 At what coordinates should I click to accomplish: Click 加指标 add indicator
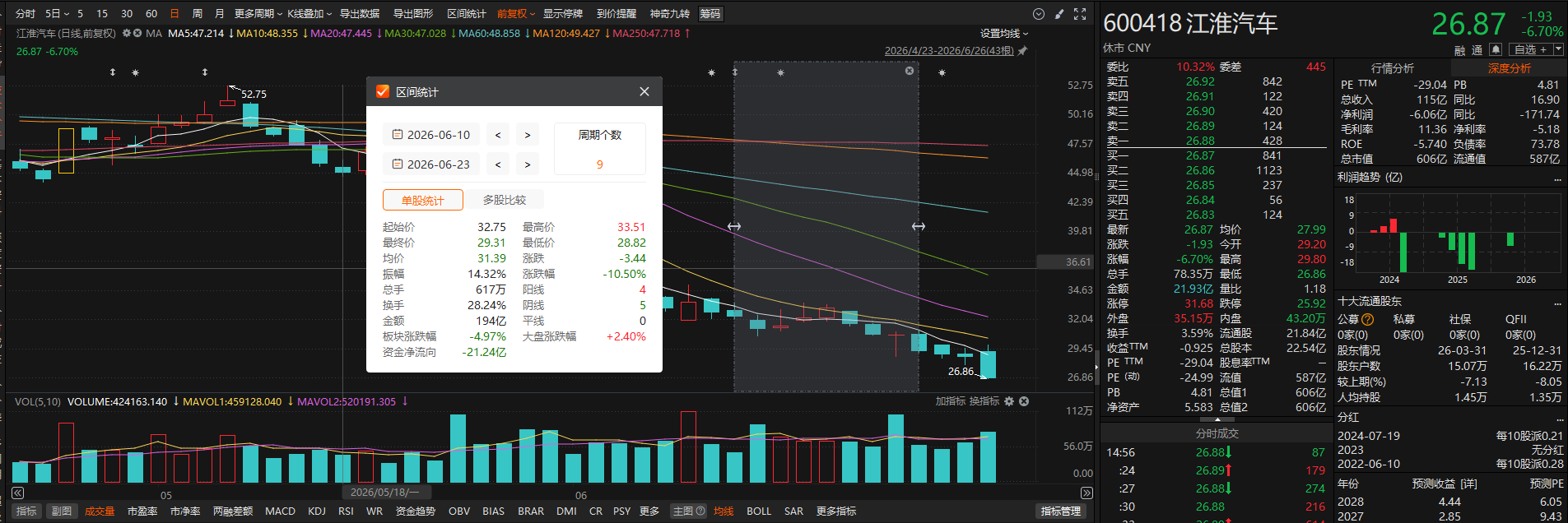951,401
